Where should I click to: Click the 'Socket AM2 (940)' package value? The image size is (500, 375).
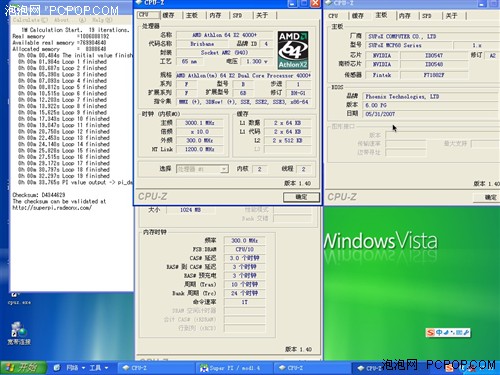[x=224, y=52]
